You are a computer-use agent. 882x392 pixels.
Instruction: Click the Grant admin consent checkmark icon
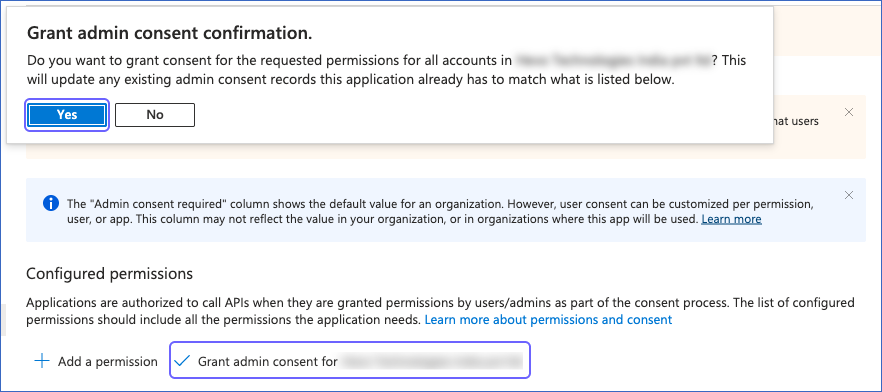[x=182, y=361]
